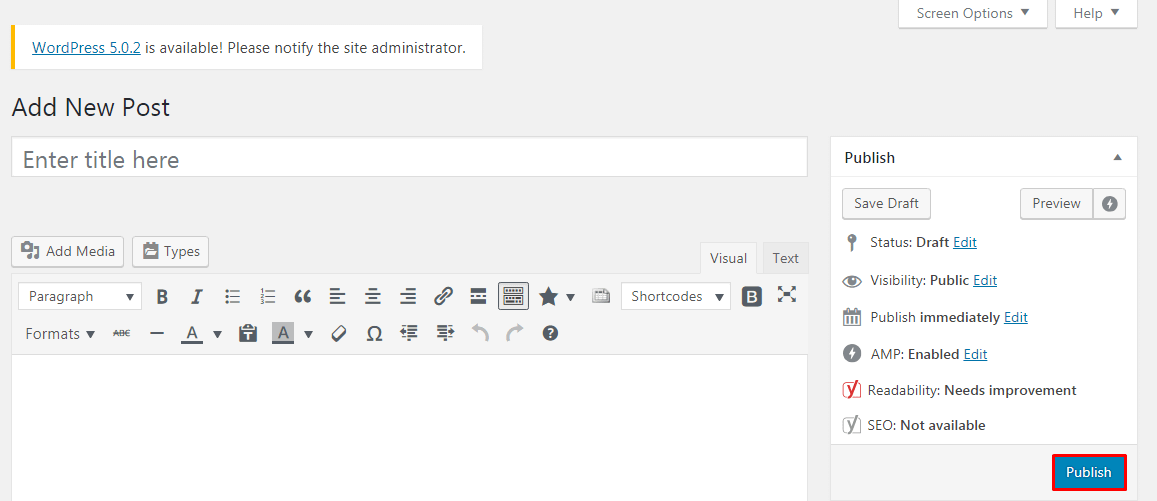Open keyboard shortcuts help icon

[x=550, y=334]
